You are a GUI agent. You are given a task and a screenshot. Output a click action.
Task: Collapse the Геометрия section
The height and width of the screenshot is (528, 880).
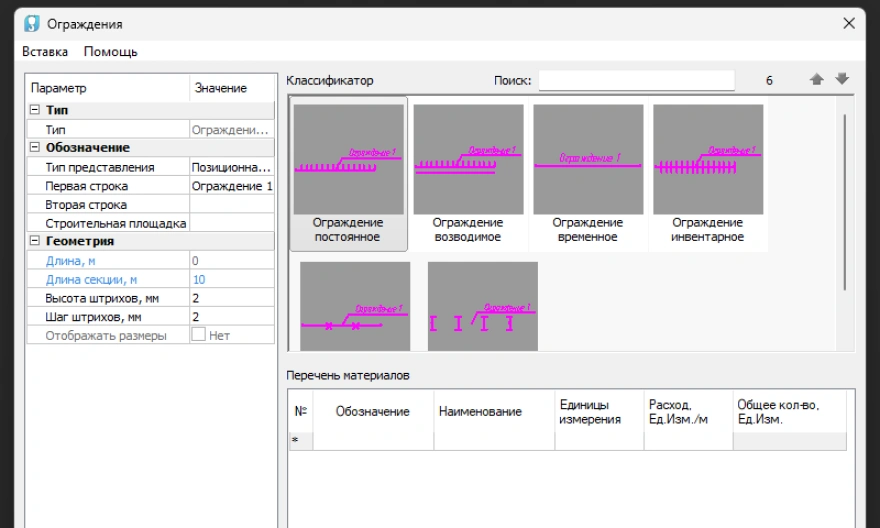click(35, 241)
